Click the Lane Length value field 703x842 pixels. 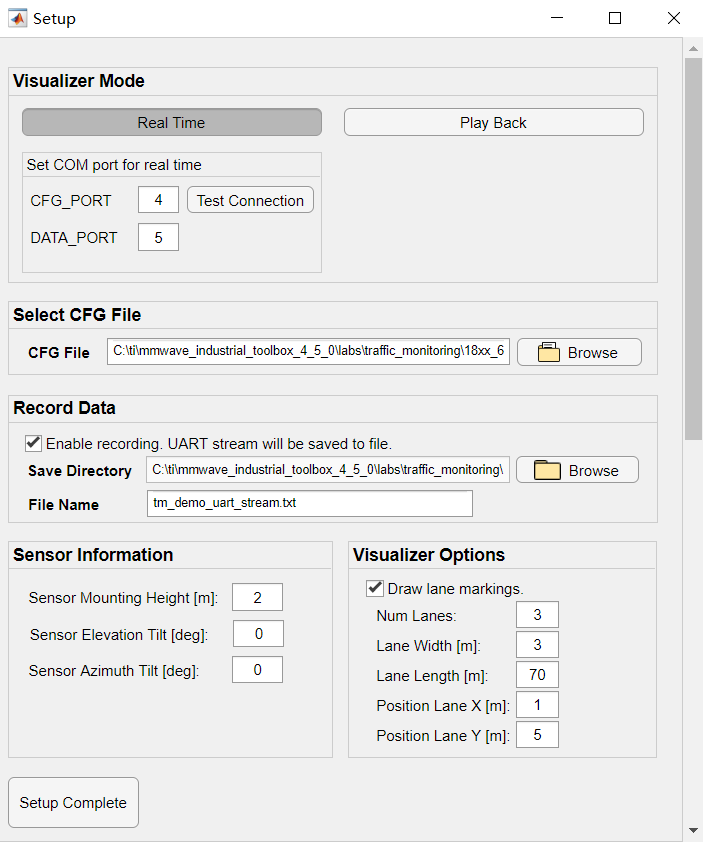[x=537, y=674]
